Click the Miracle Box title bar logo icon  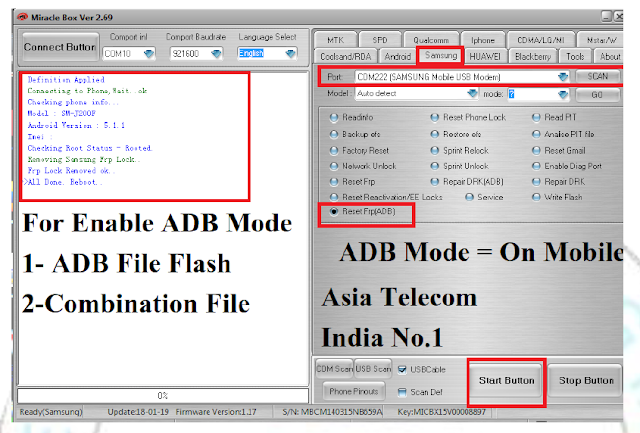(x=22, y=17)
